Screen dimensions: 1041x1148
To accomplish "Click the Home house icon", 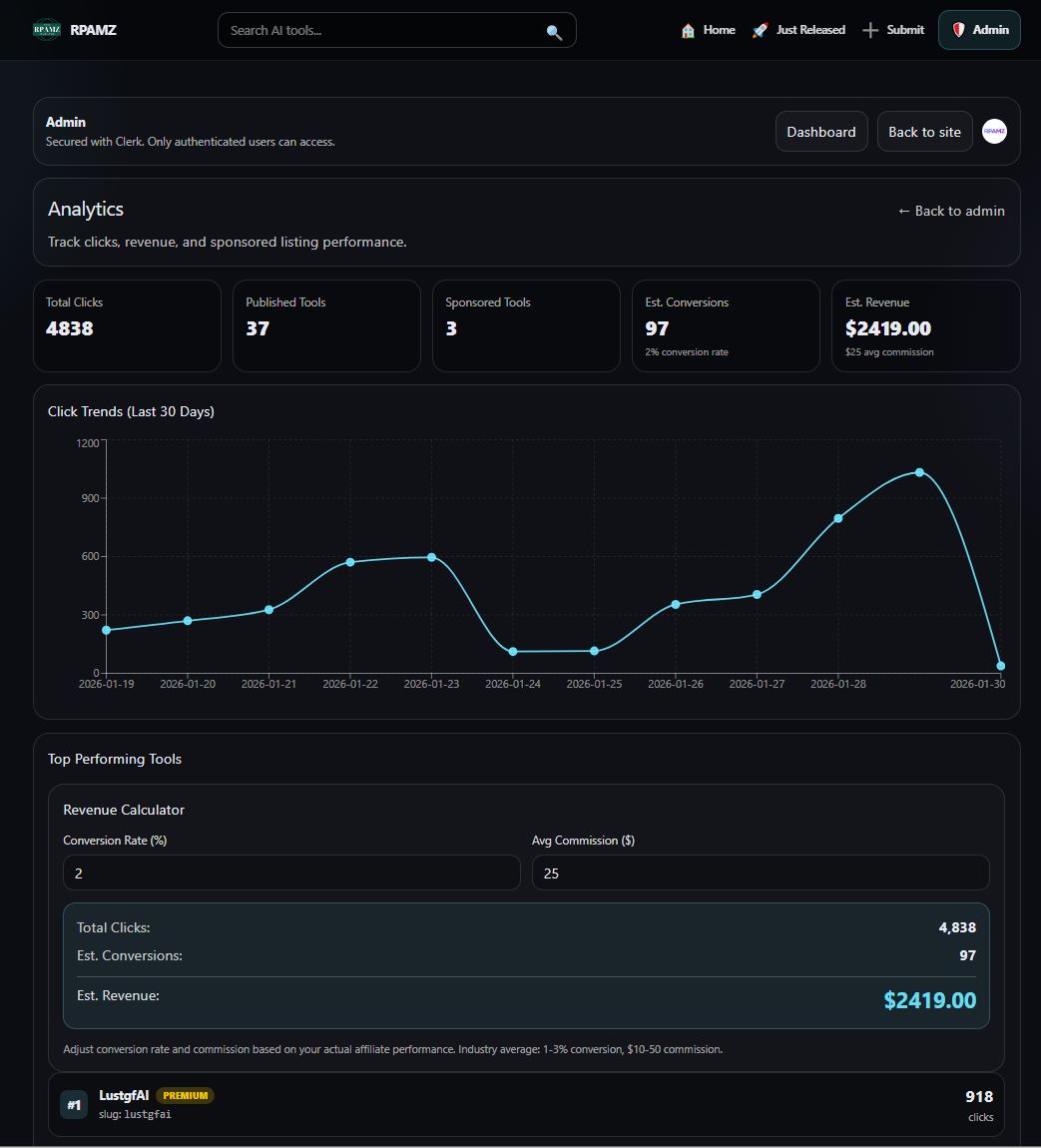I will (688, 31).
